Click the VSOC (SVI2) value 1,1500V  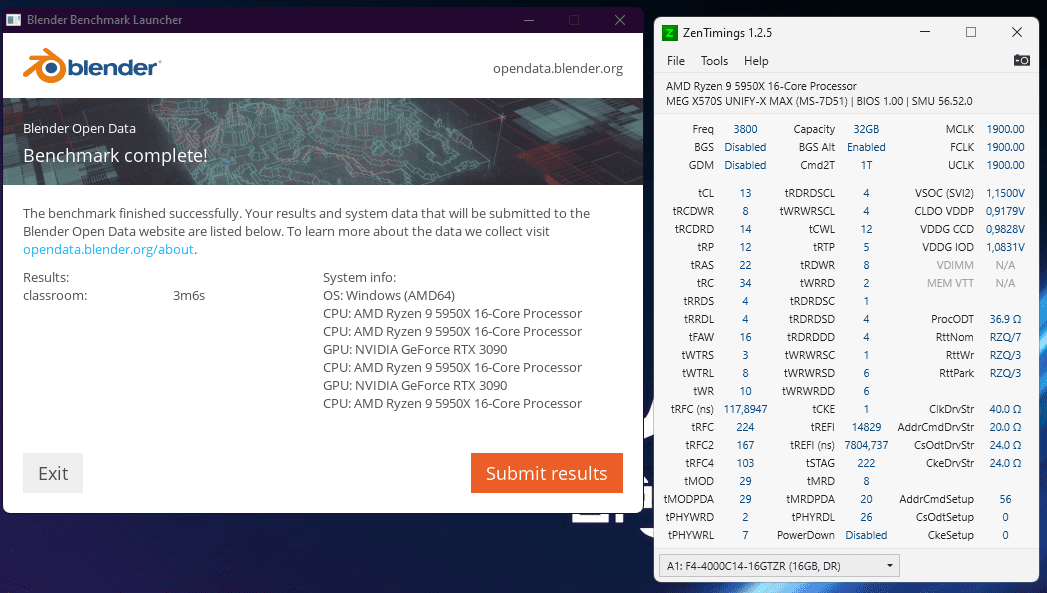pos(1005,193)
